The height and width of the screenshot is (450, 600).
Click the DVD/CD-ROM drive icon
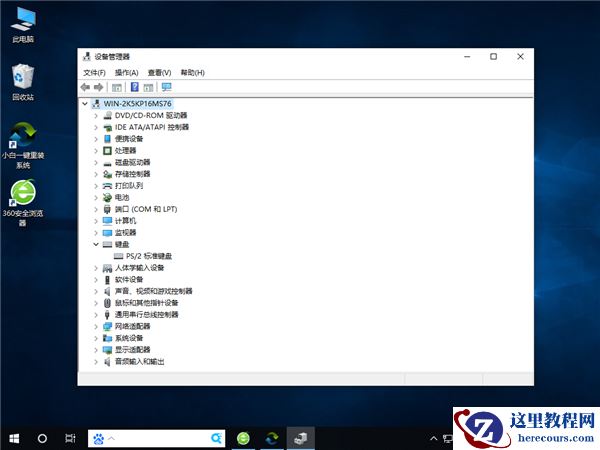(108, 116)
